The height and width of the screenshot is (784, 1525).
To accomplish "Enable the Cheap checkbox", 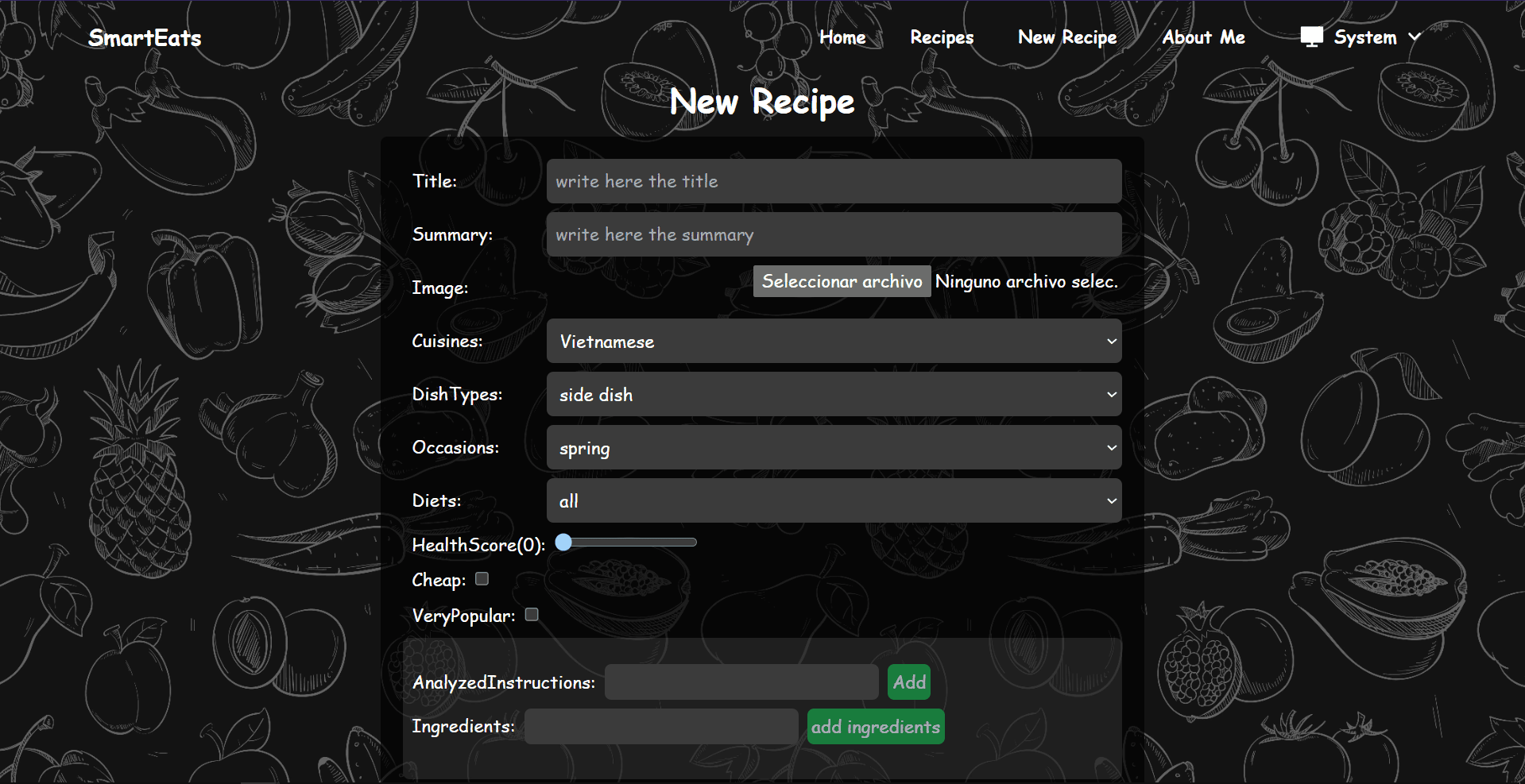I will pyautogui.click(x=482, y=579).
